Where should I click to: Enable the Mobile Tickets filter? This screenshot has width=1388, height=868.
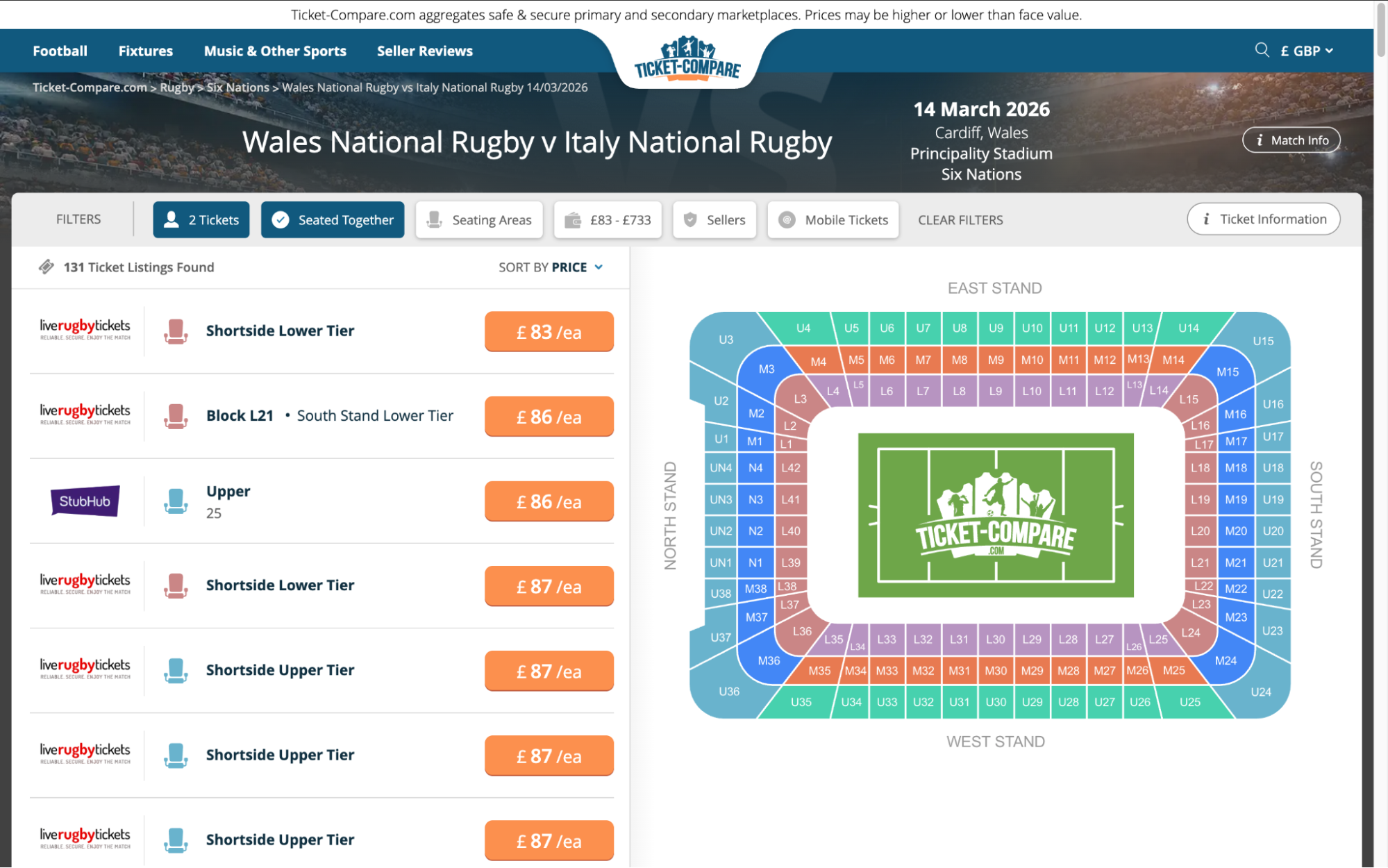click(833, 219)
